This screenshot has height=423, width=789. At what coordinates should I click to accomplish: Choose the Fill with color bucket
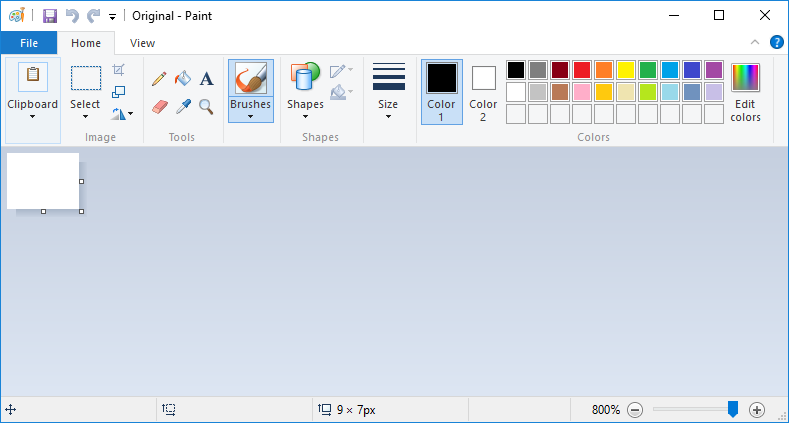click(183, 78)
